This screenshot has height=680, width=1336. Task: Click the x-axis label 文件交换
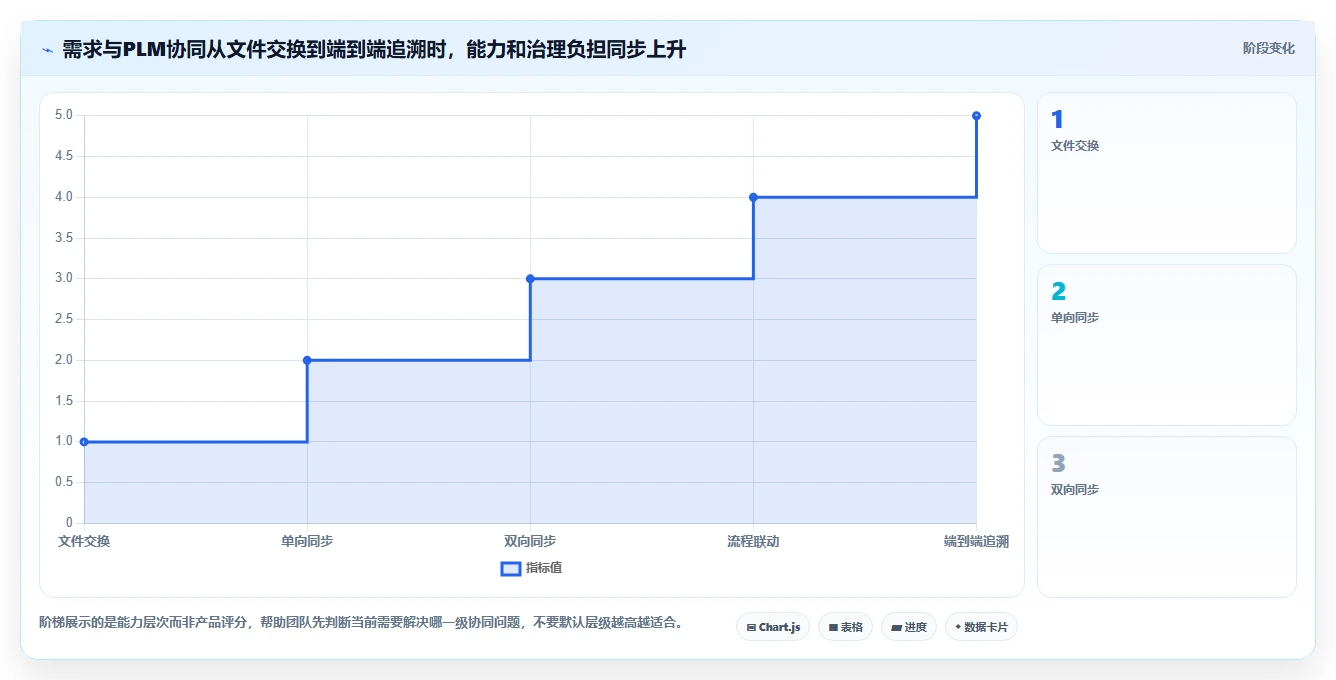coord(84,541)
